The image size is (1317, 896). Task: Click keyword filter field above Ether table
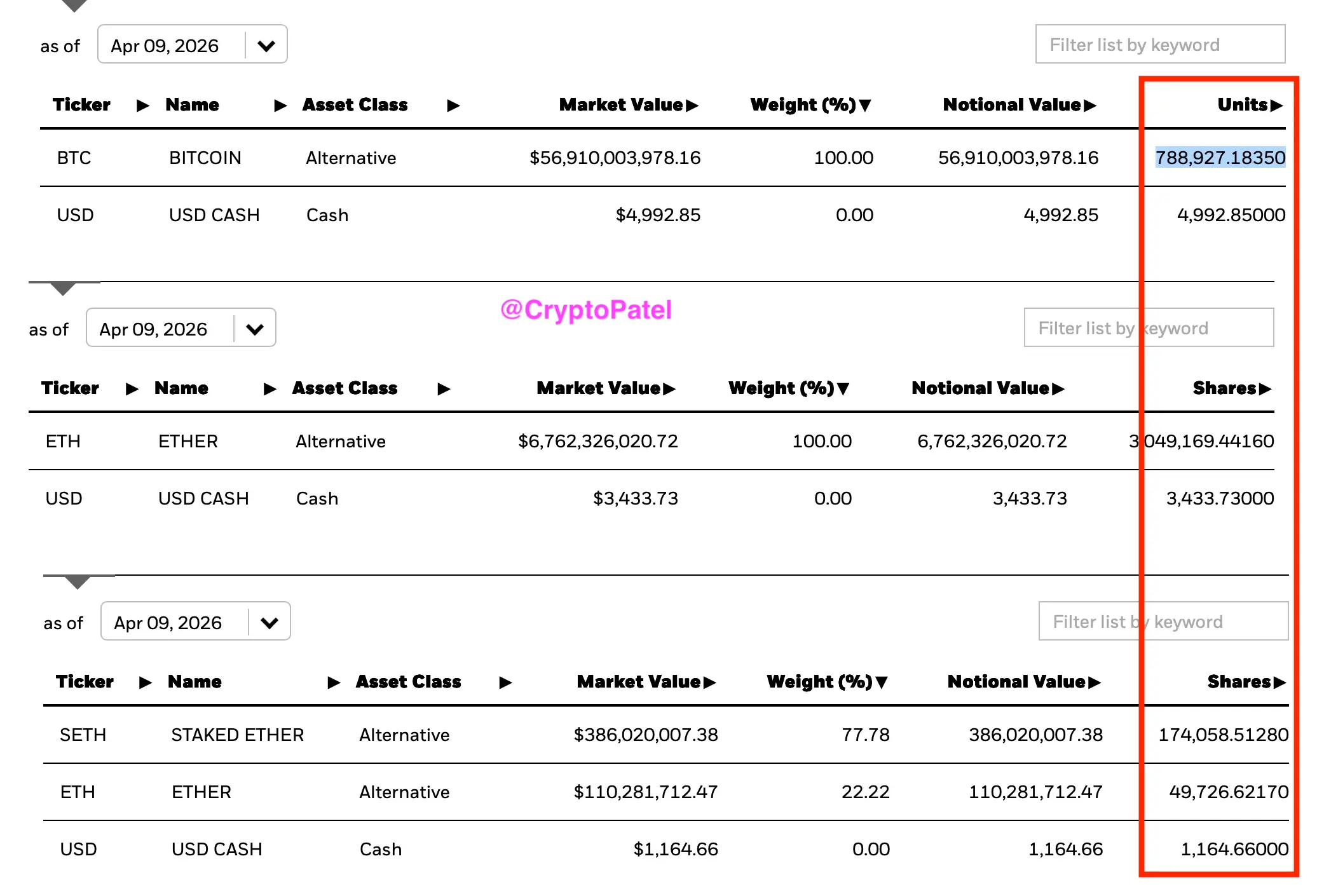1148,328
